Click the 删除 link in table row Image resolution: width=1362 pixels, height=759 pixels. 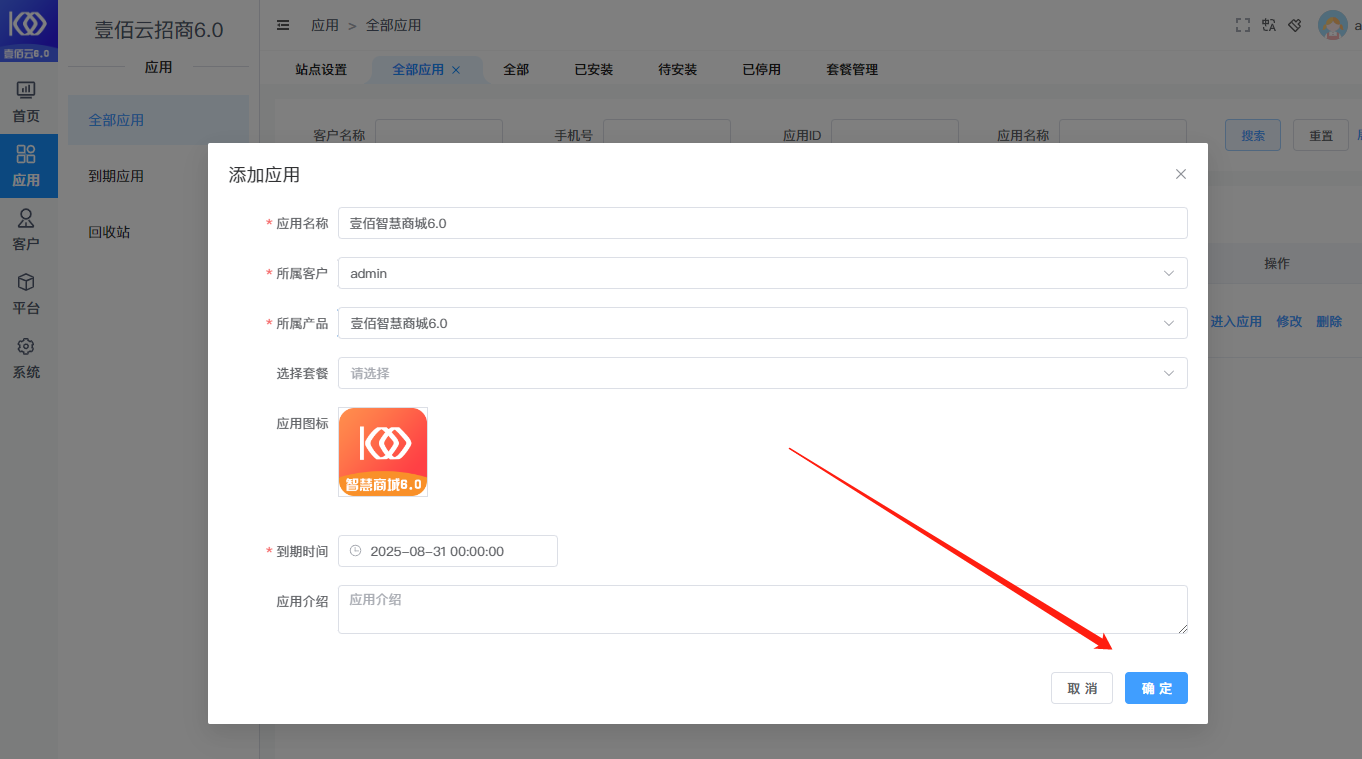[1329, 322]
